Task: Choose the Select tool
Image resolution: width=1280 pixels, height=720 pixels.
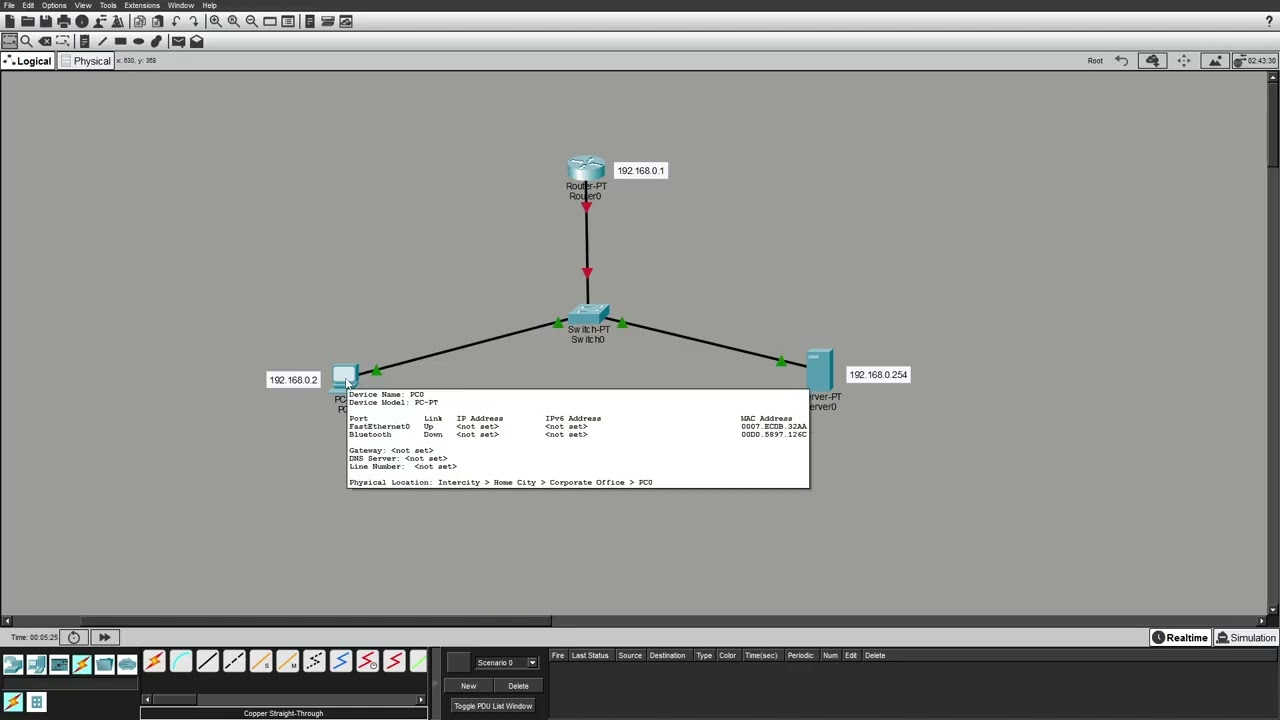Action: [x=9, y=41]
